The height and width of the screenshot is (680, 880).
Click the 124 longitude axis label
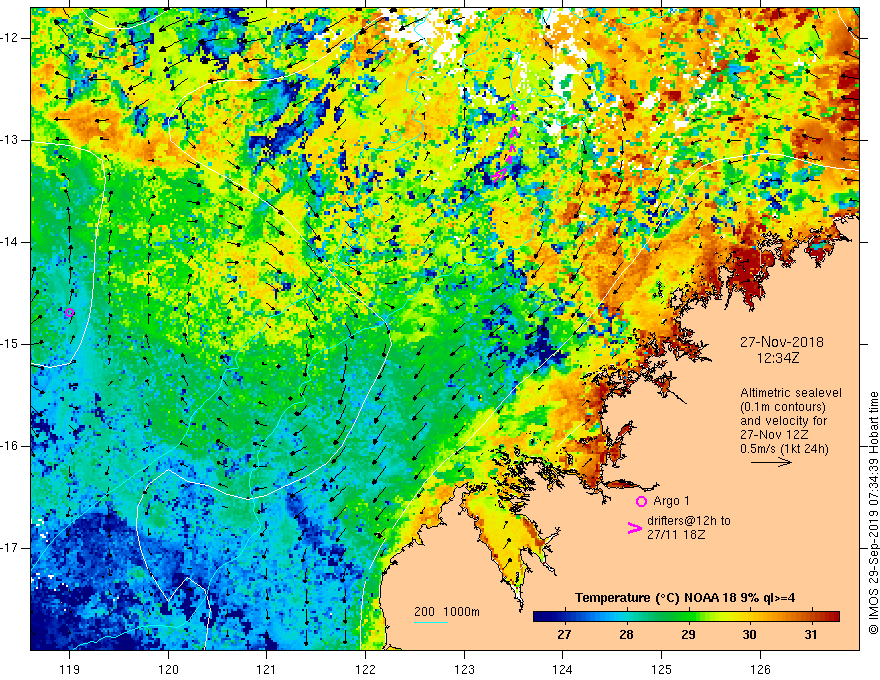(x=562, y=669)
